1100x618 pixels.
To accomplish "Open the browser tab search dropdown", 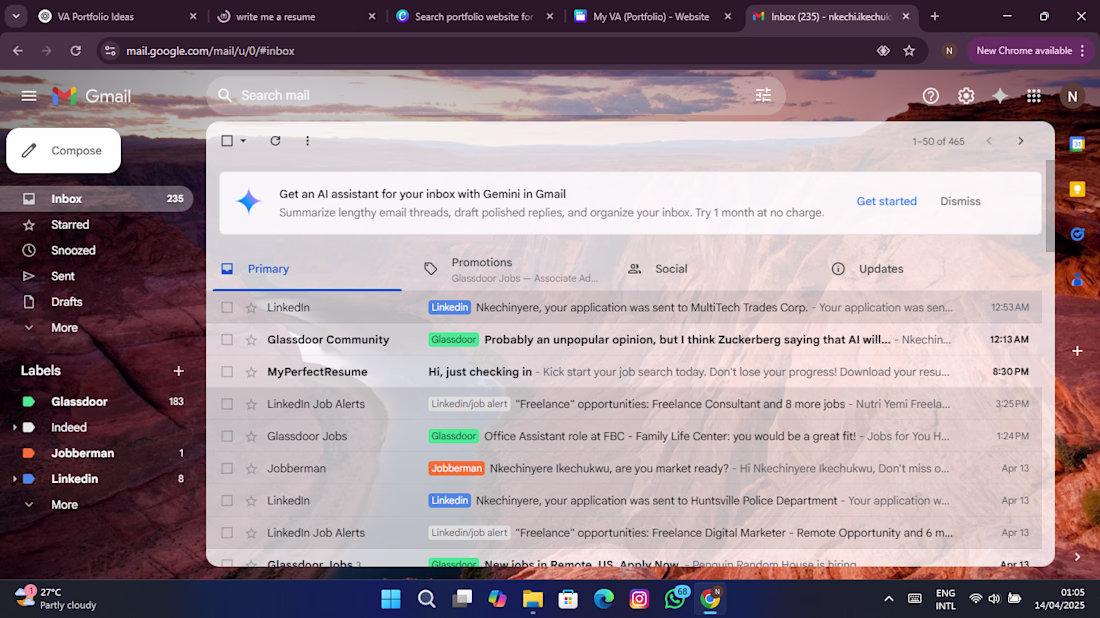I will coord(15,16).
